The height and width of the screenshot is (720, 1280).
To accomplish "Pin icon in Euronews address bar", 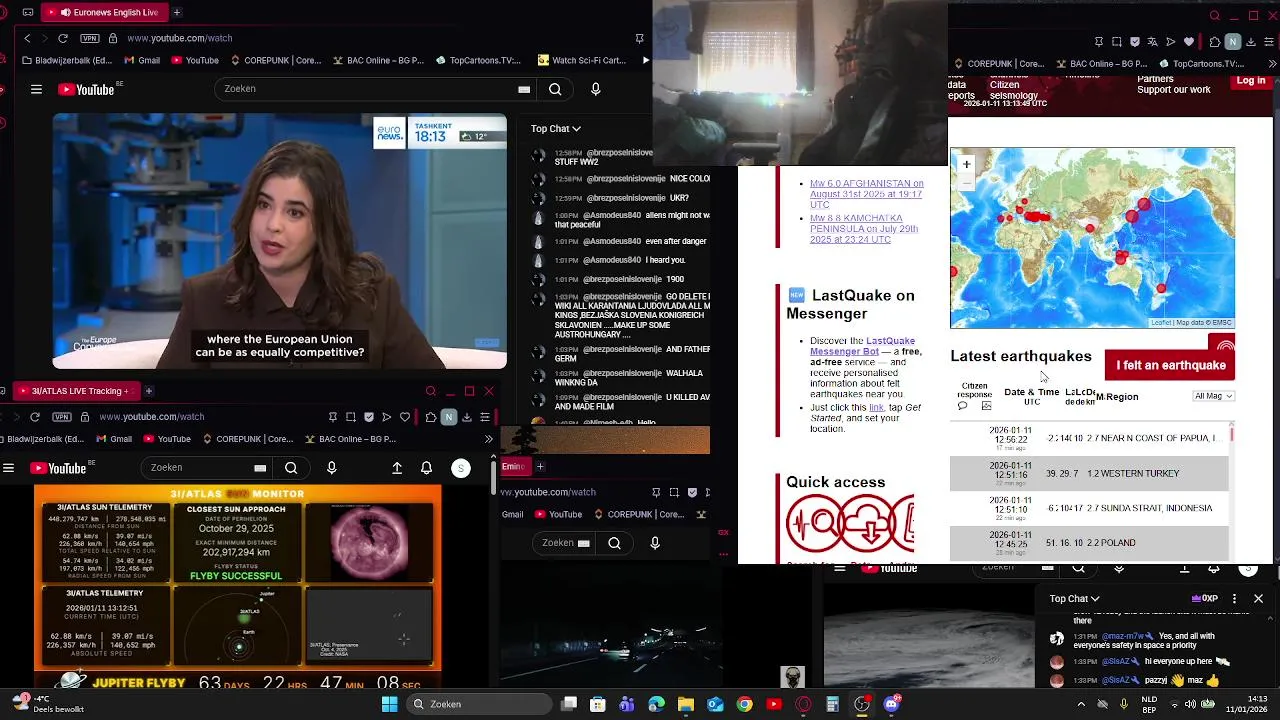I will tap(639, 38).
